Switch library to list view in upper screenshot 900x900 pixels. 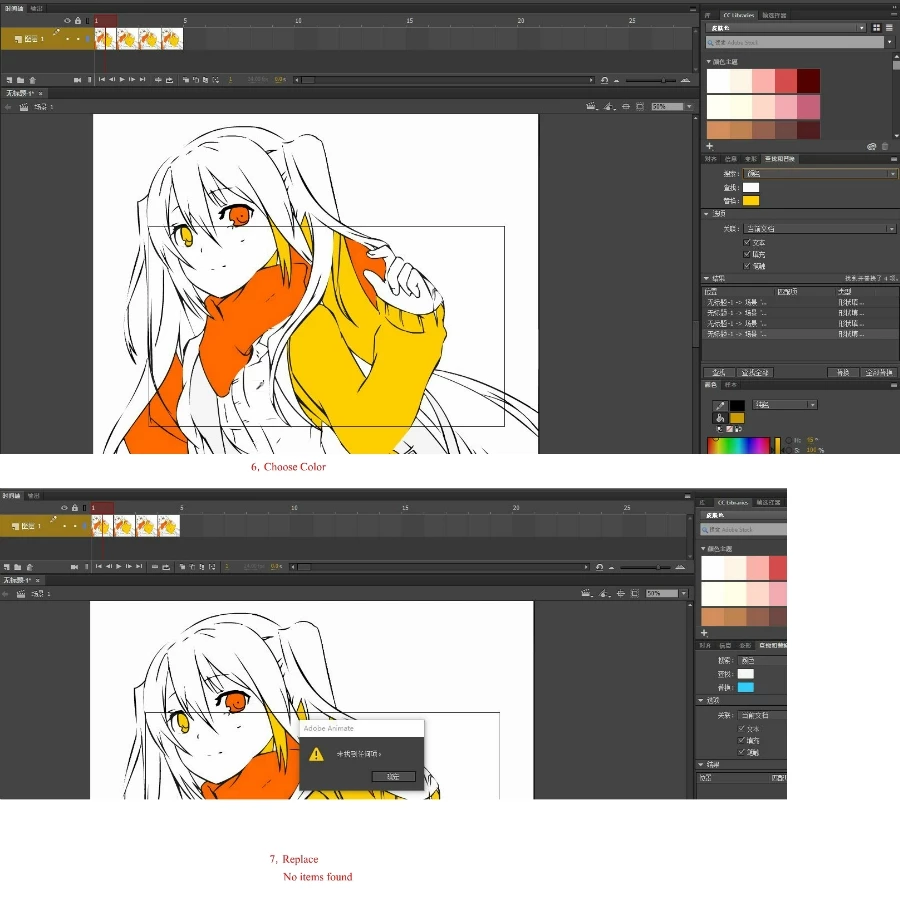tap(891, 28)
